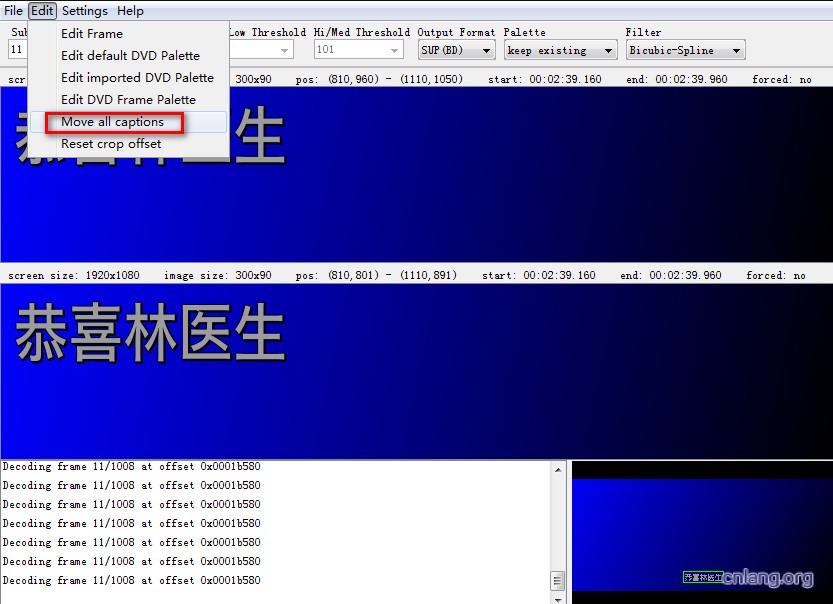Select Edit default DVD Palette
Image resolution: width=833 pixels, height=604 pixels.
click(x=130, y=55)
